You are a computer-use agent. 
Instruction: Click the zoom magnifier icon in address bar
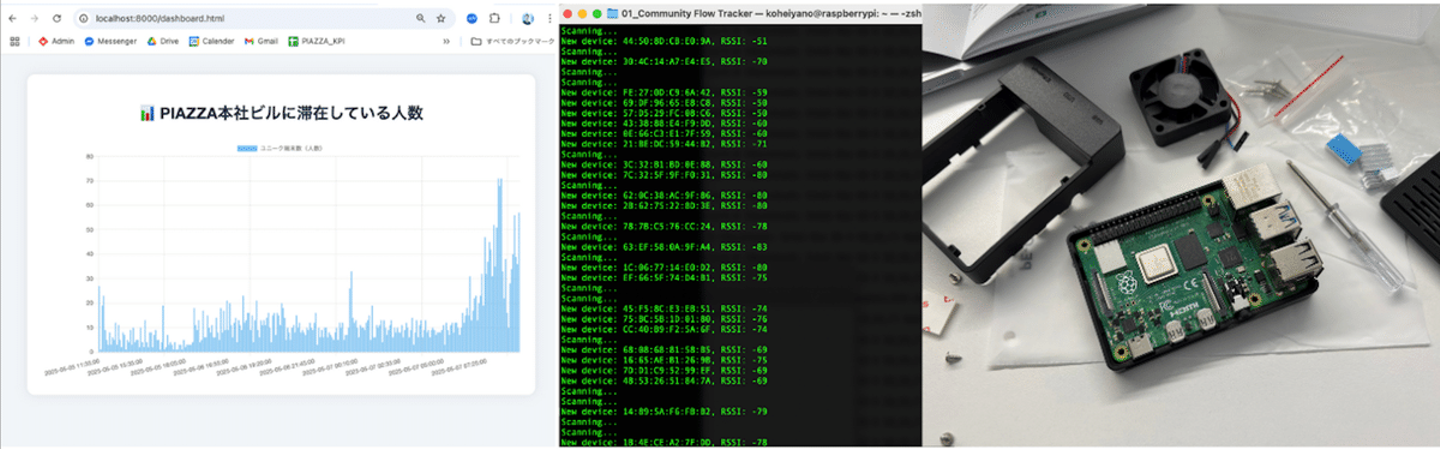coord(421,18)
